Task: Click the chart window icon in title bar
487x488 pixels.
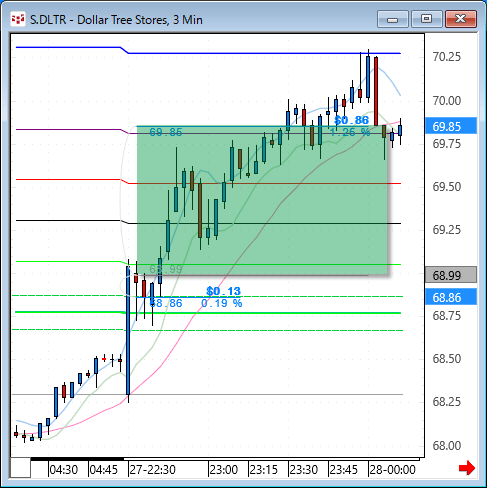Action: 18,19
